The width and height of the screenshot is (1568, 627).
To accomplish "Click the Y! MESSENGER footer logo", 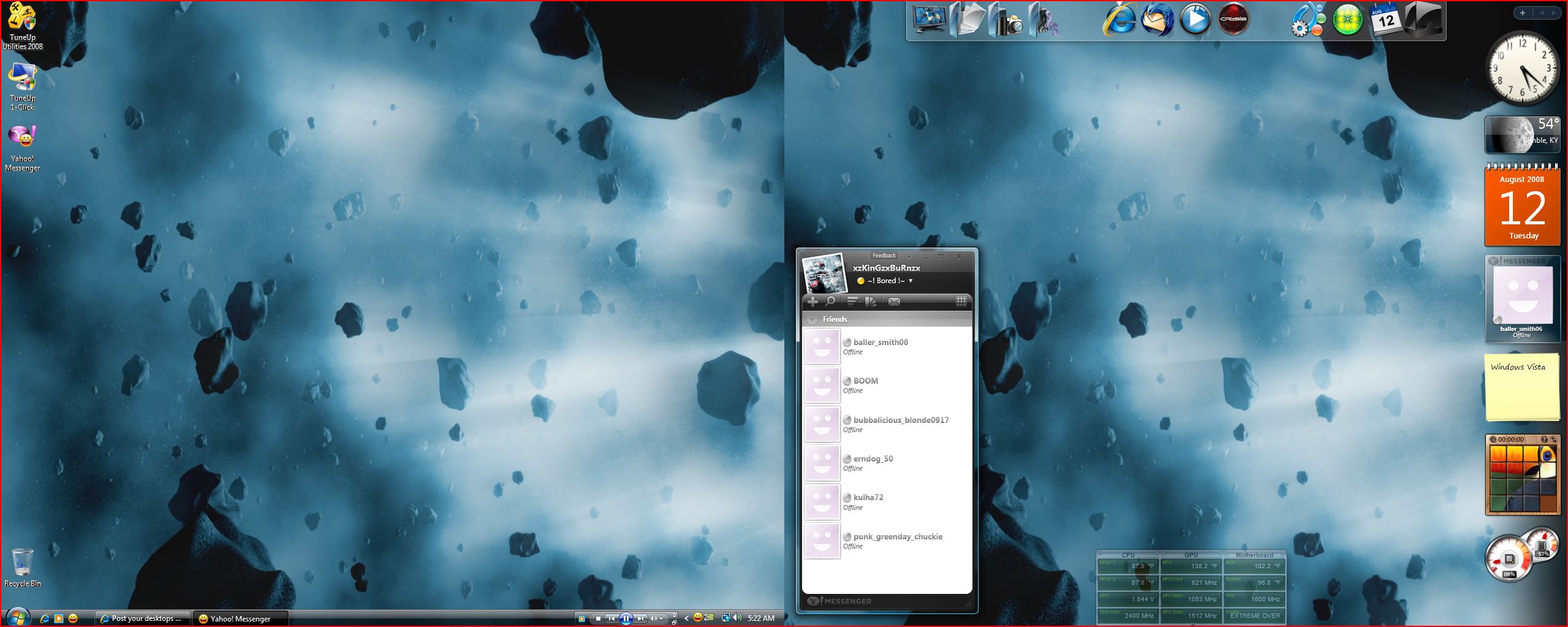I will pos(839,601).
